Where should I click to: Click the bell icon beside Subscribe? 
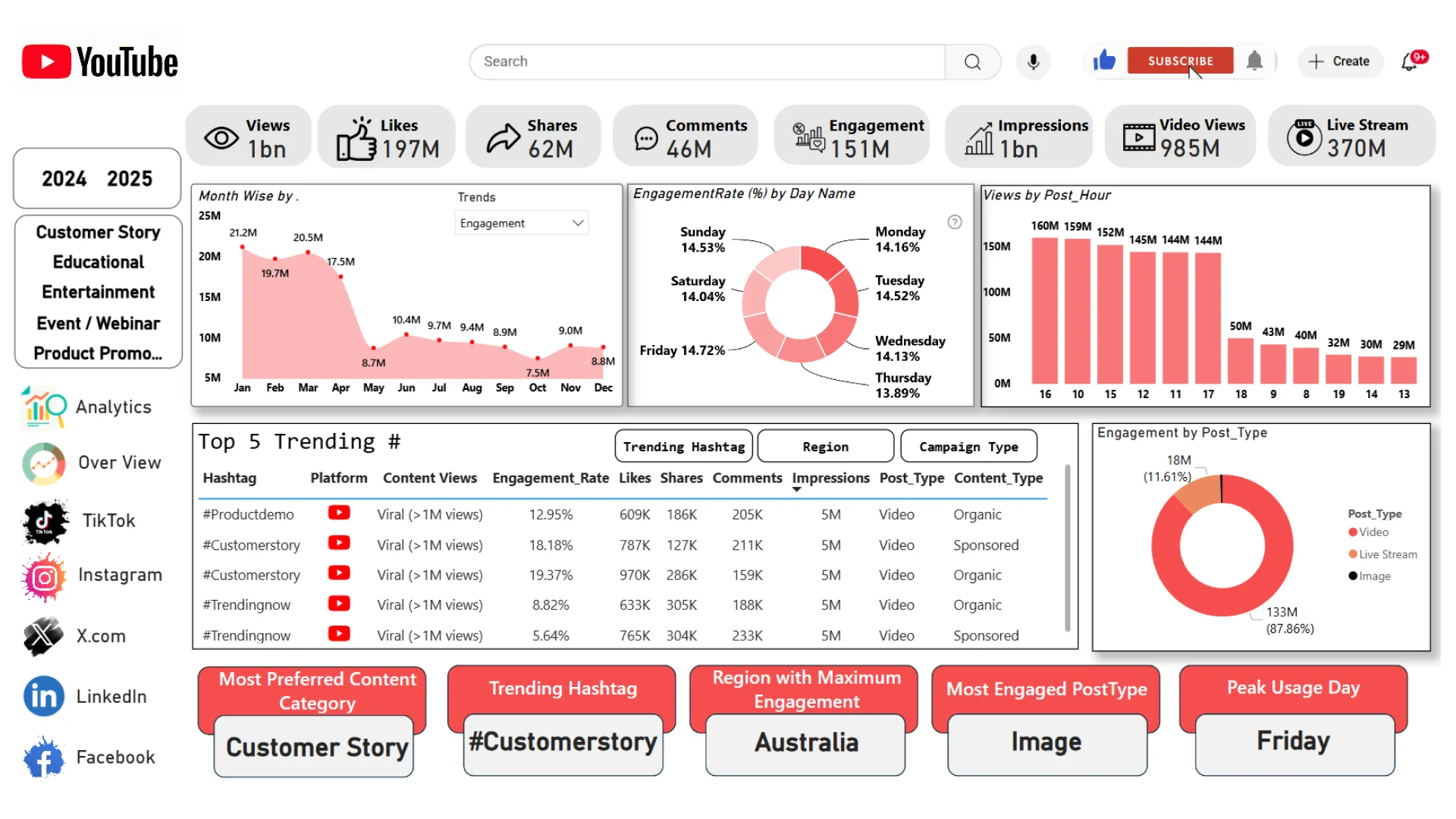click(1254, 61)
